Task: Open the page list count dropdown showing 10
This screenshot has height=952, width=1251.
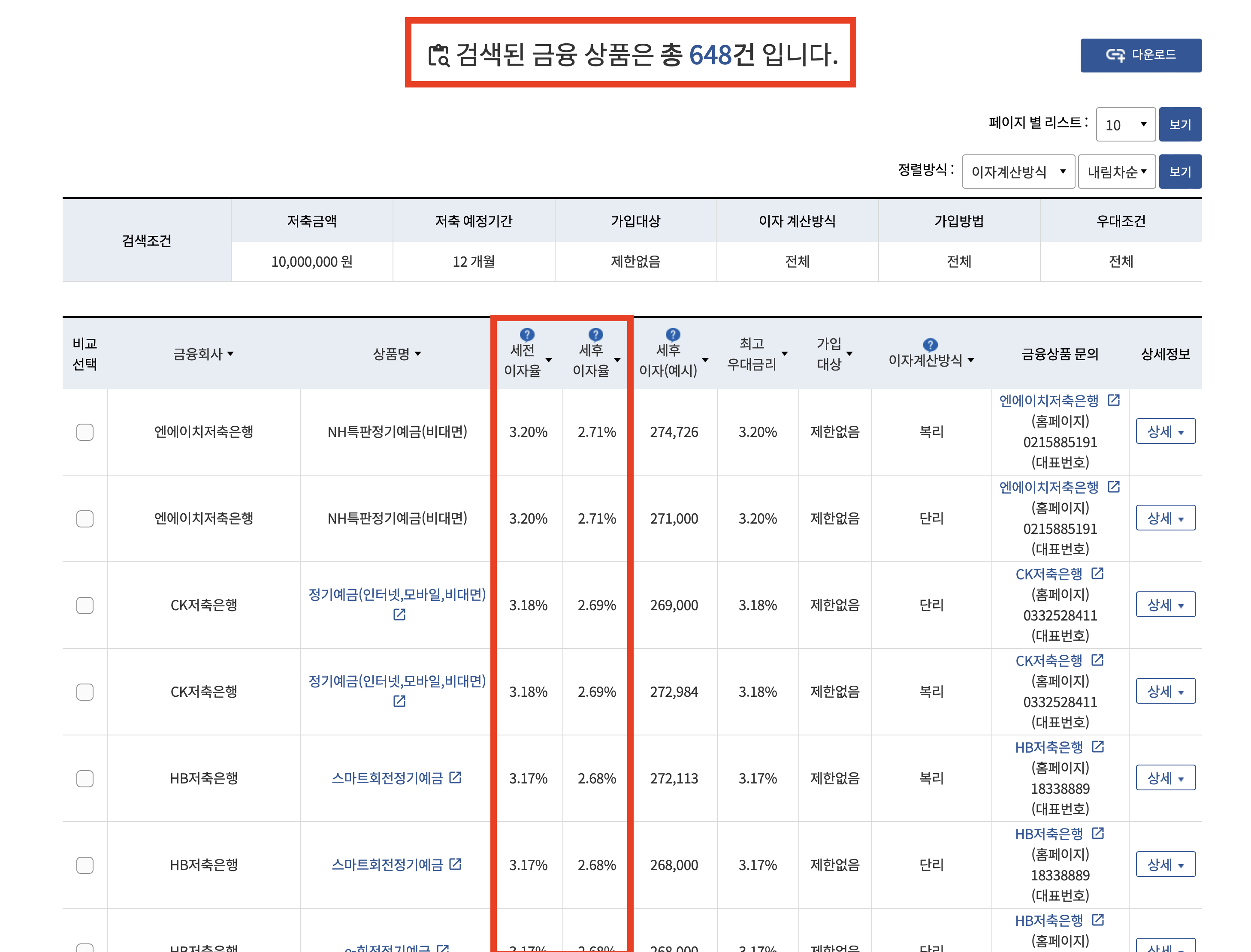Action: (1125, 125)
